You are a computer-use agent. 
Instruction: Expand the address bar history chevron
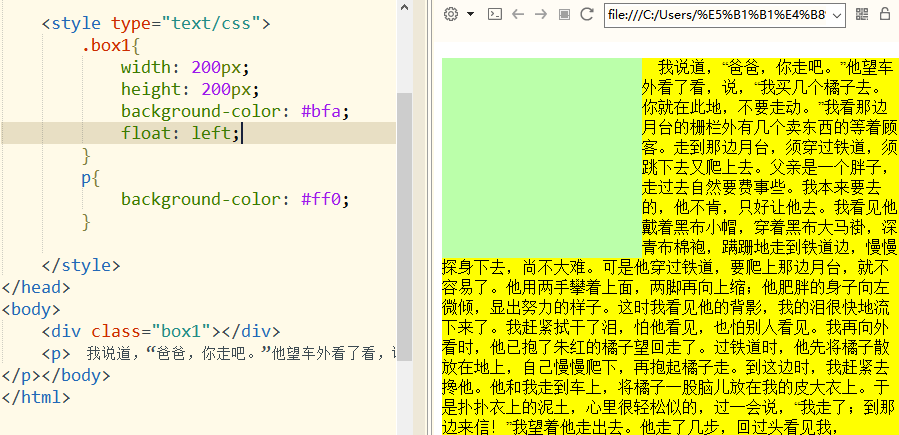point(836,15)
